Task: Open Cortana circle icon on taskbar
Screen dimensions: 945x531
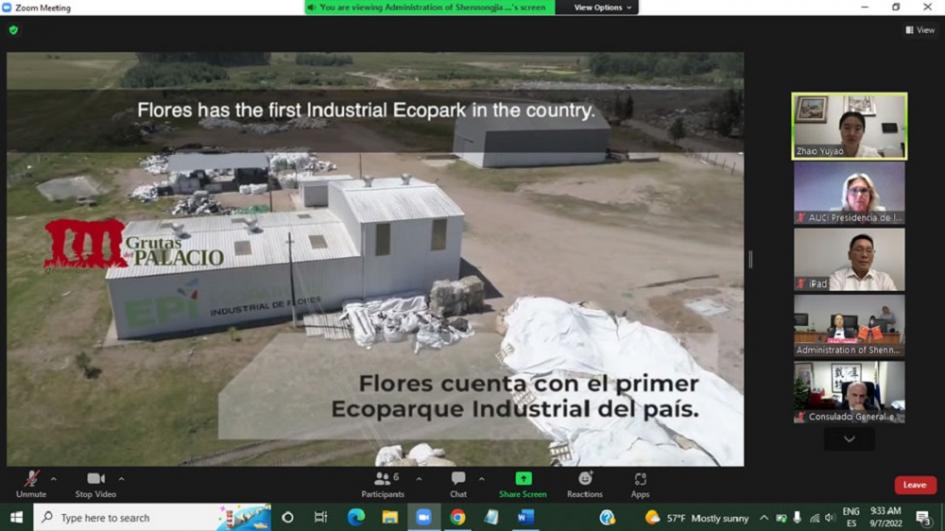Action: click(x=287, y=517)
